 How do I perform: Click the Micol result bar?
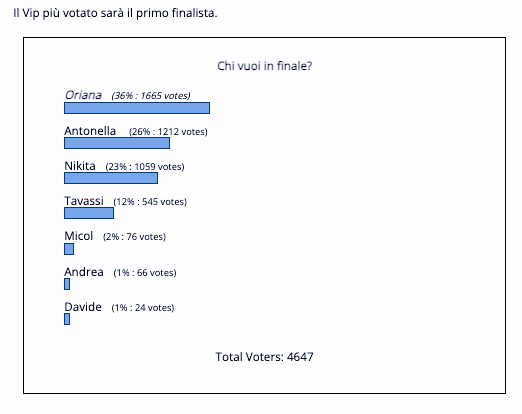[69, 249]
